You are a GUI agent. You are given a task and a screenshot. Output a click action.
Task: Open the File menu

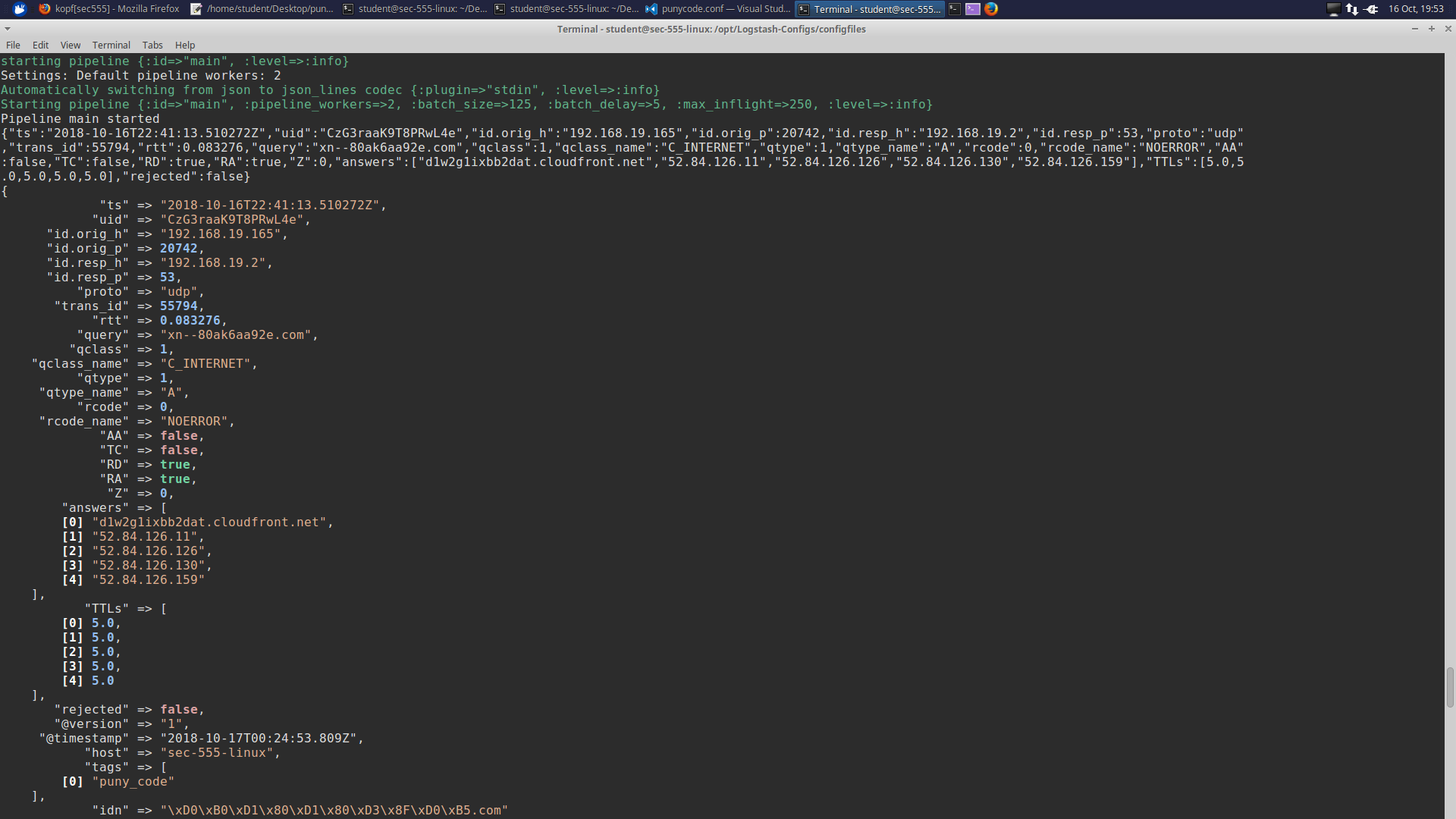[x=13, y=45]
